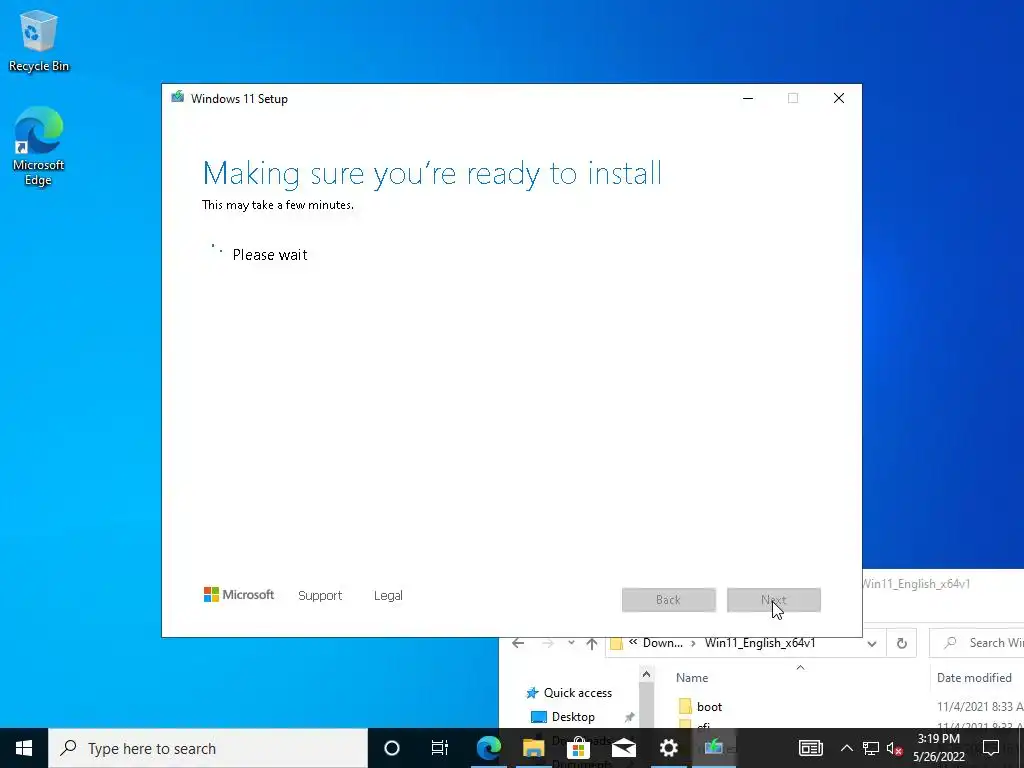Click the Back button in Setup
Screen dimensions: 1024x768
point(669,600)
